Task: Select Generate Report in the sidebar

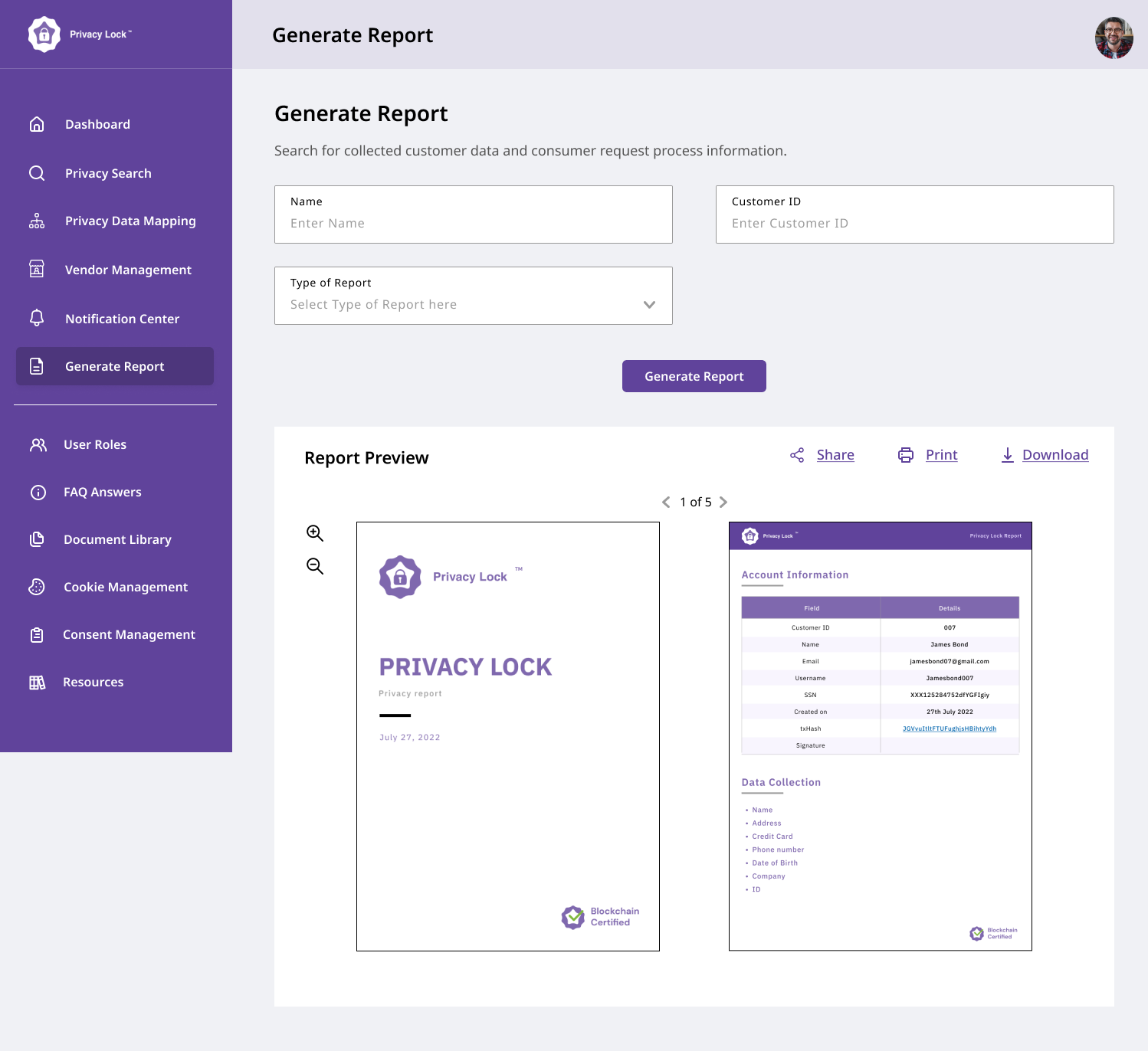Action: 114,366
